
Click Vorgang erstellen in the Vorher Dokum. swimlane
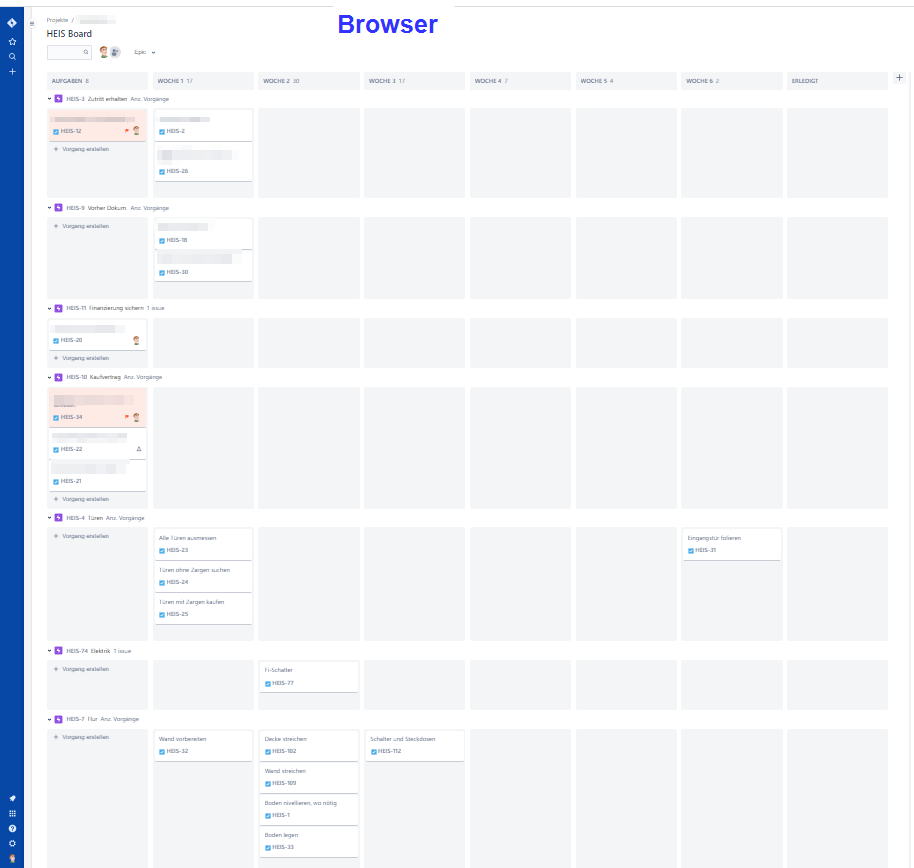(82, 226)
